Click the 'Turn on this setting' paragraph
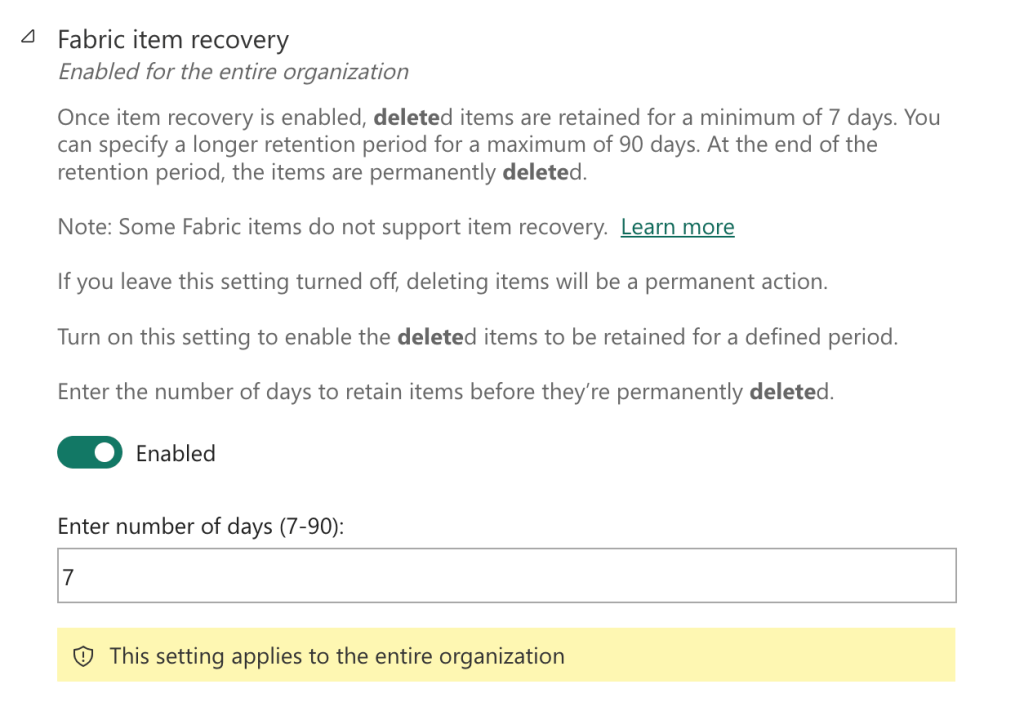The image size is (1024, 702). coord(477,337)
